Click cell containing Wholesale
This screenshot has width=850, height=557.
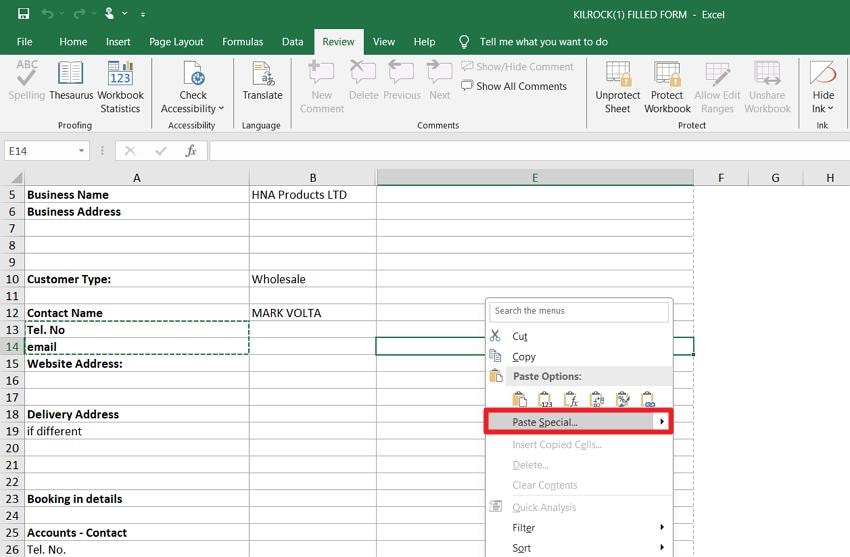pos(313,279)
